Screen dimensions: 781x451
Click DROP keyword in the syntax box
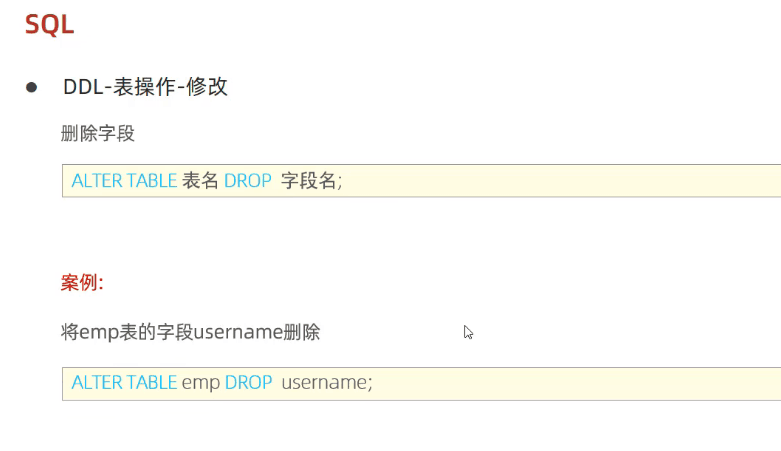(248, 180)
